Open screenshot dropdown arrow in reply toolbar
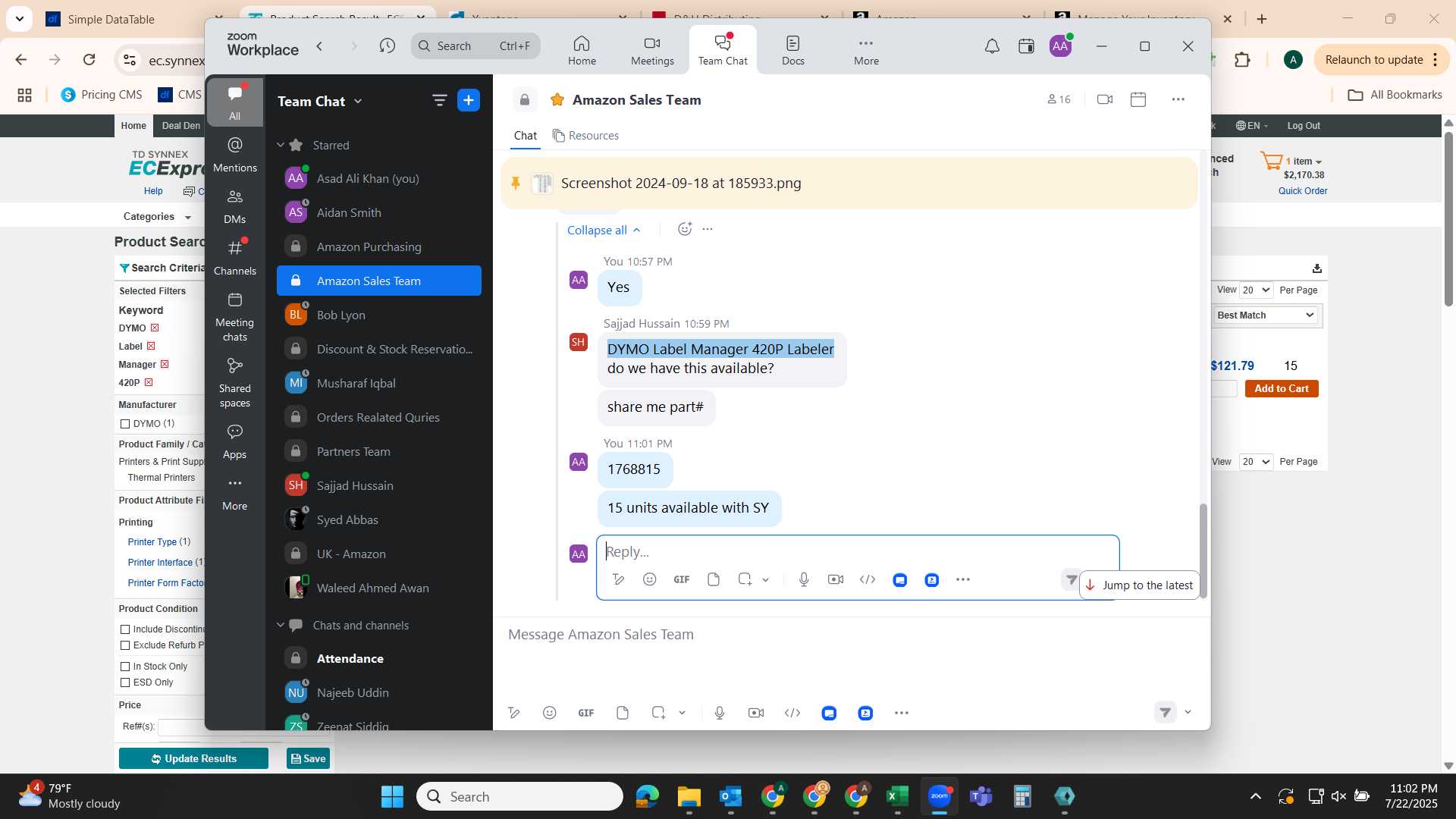 pyautogui.click(x=766, y=580)
